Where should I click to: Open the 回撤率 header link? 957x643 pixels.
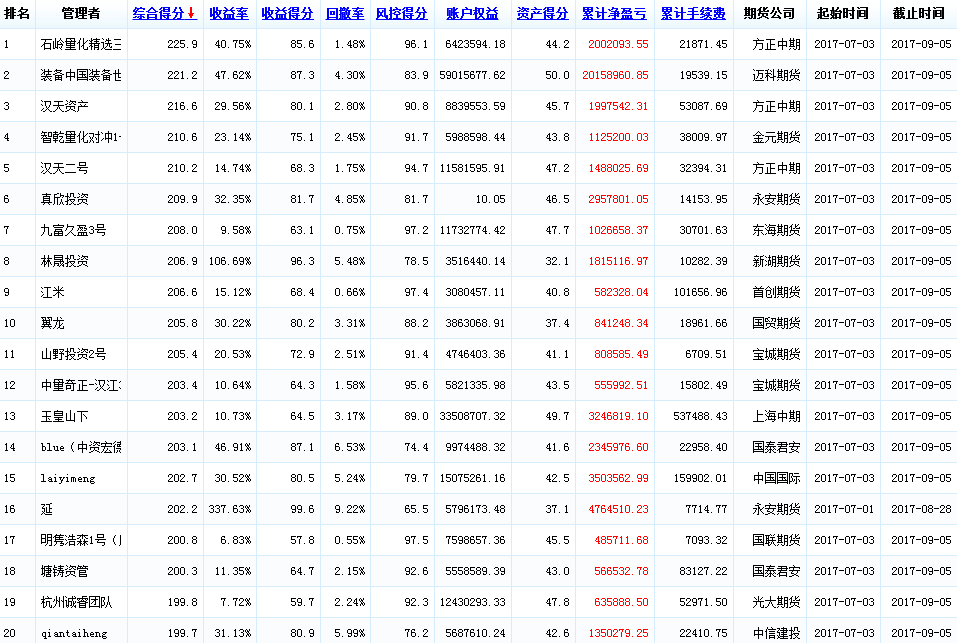point(345,13)
